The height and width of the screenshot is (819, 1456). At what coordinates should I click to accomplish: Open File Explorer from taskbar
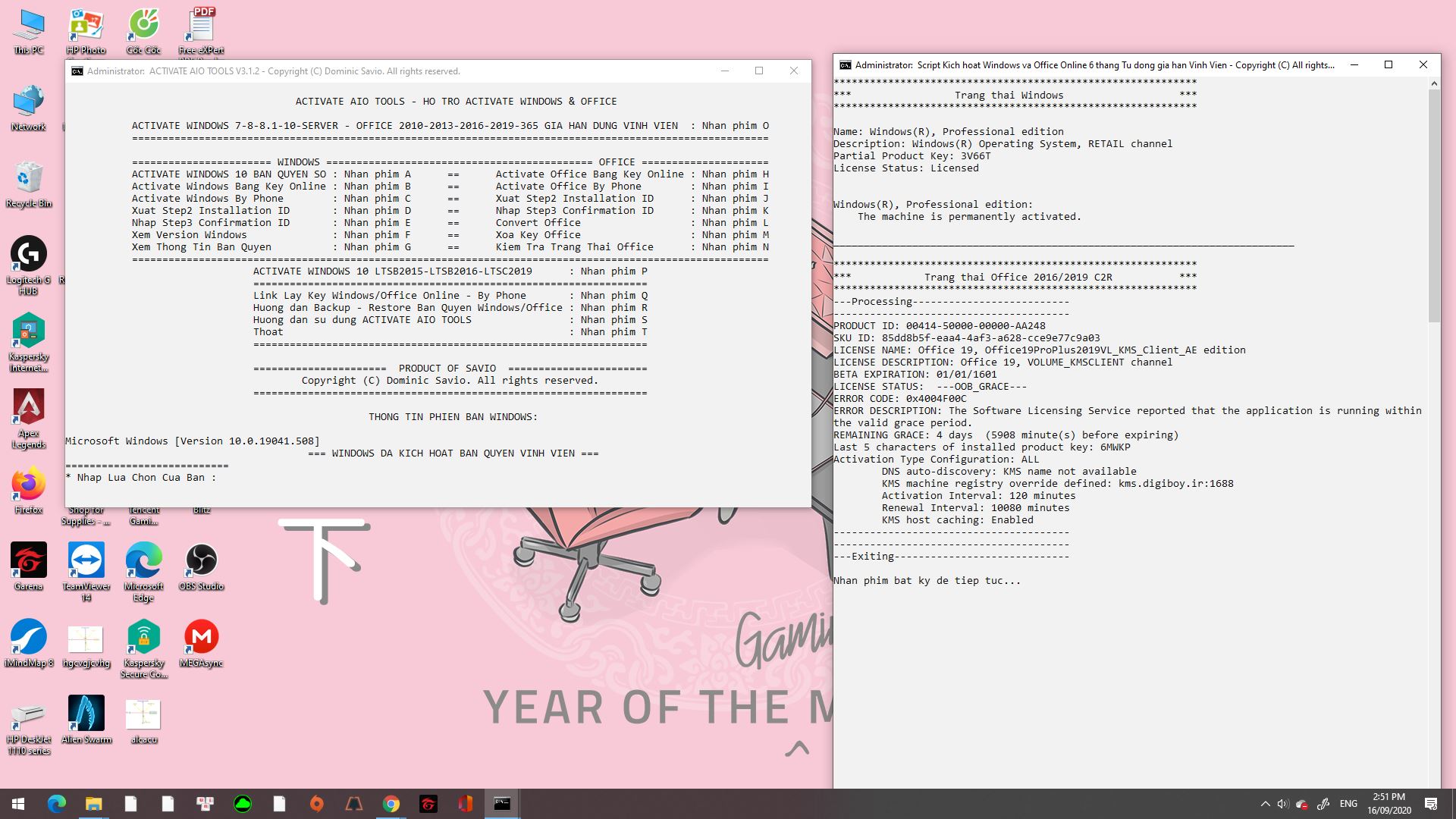click(93, 804)
